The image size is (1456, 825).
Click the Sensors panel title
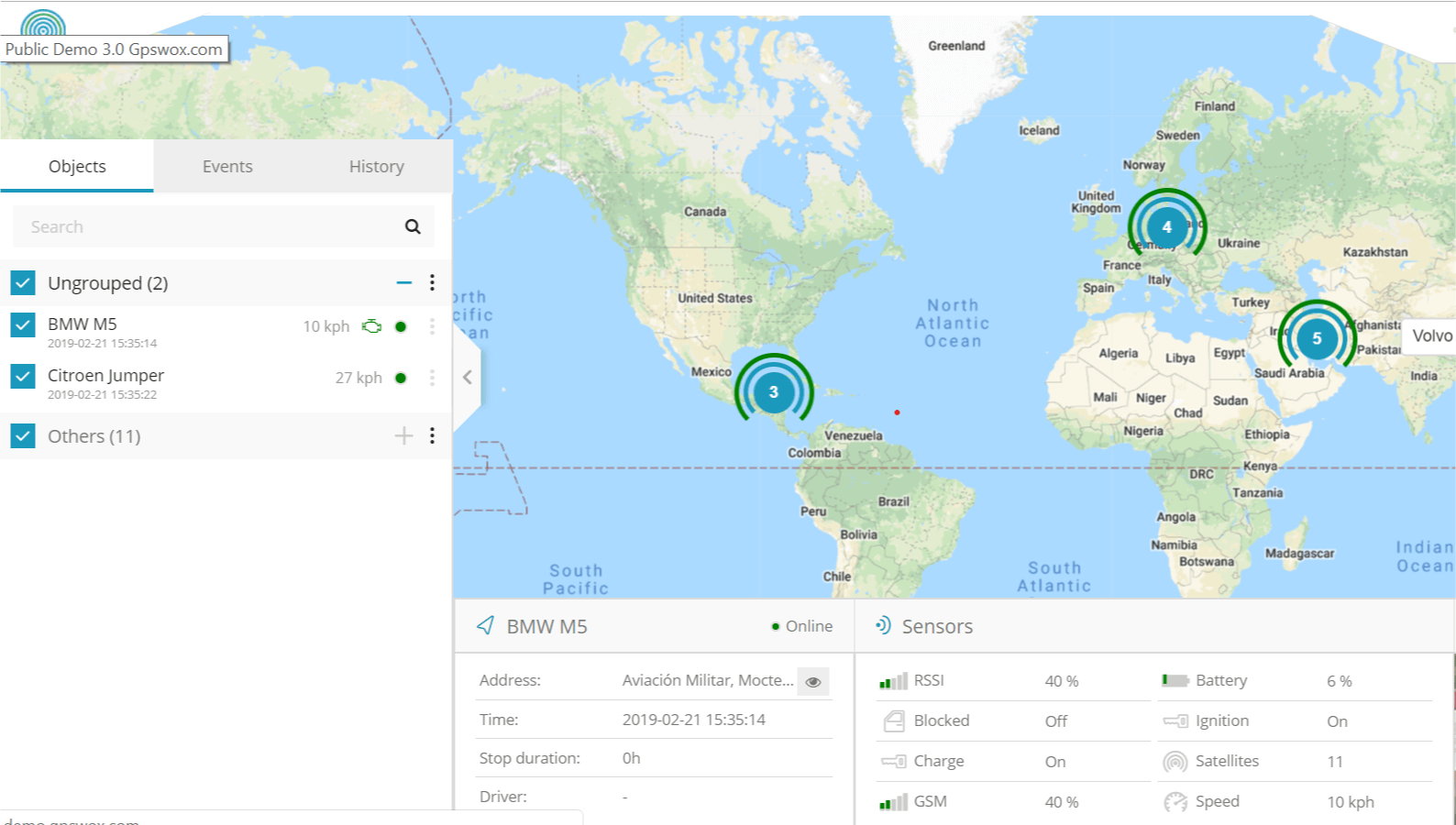[x=937, y=626]
